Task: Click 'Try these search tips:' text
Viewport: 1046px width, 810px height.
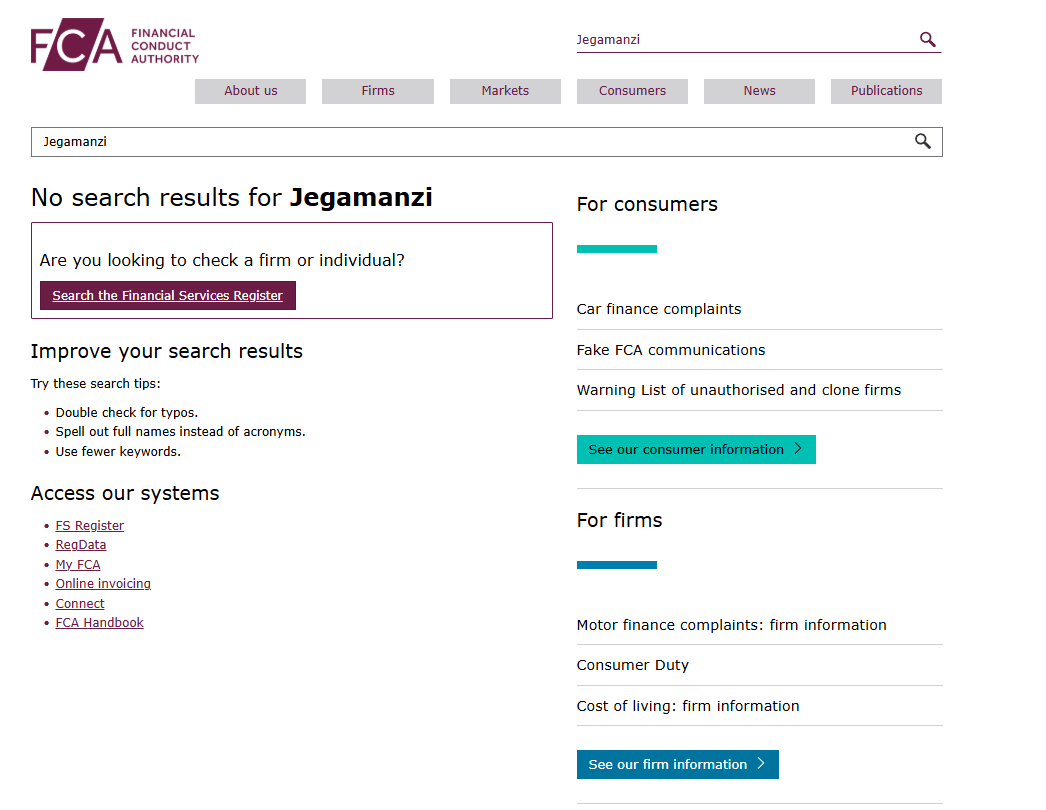Action: click(95, 384)
